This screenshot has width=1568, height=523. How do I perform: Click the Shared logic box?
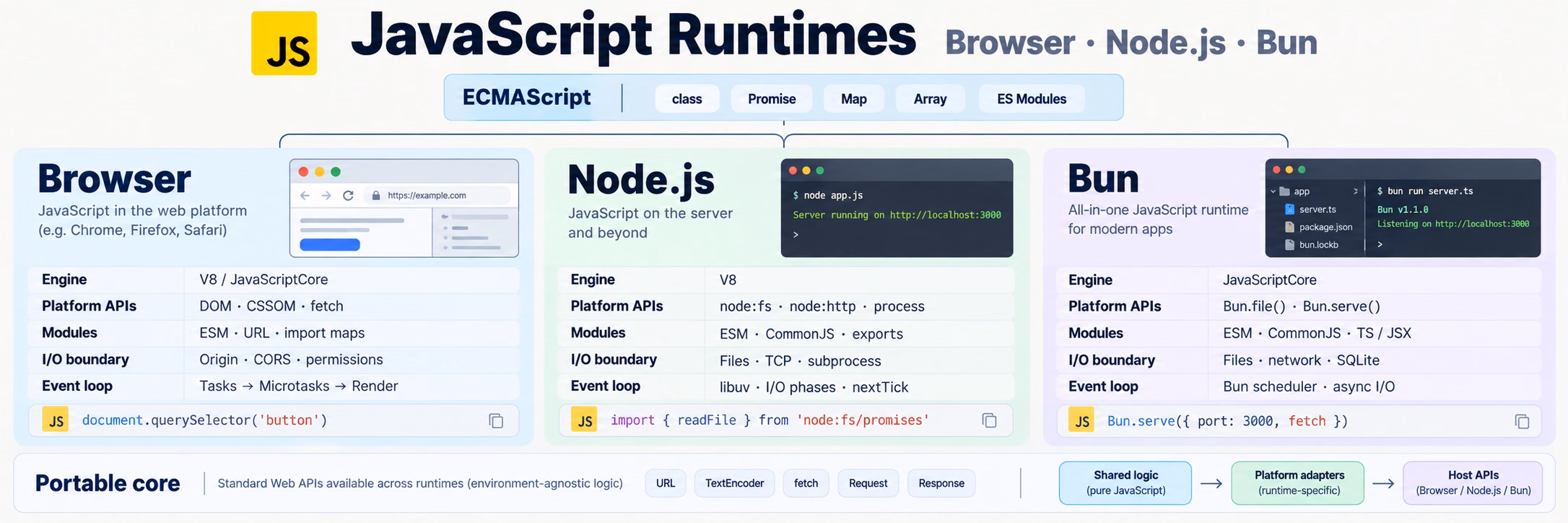click(1125, 483)
